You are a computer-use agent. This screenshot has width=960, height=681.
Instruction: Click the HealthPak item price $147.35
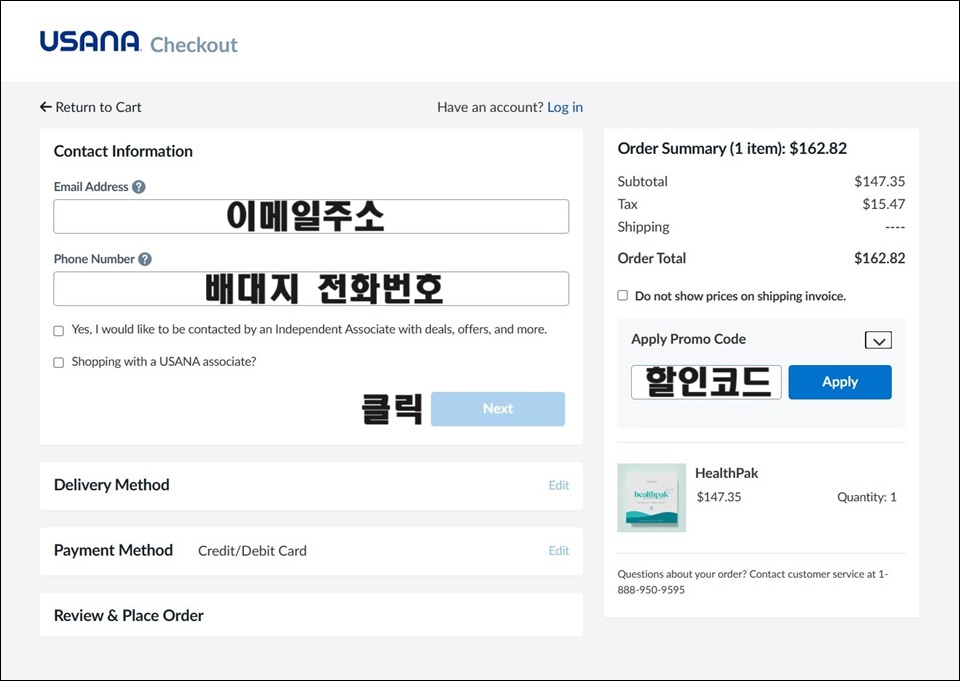(x=719, y=497)
